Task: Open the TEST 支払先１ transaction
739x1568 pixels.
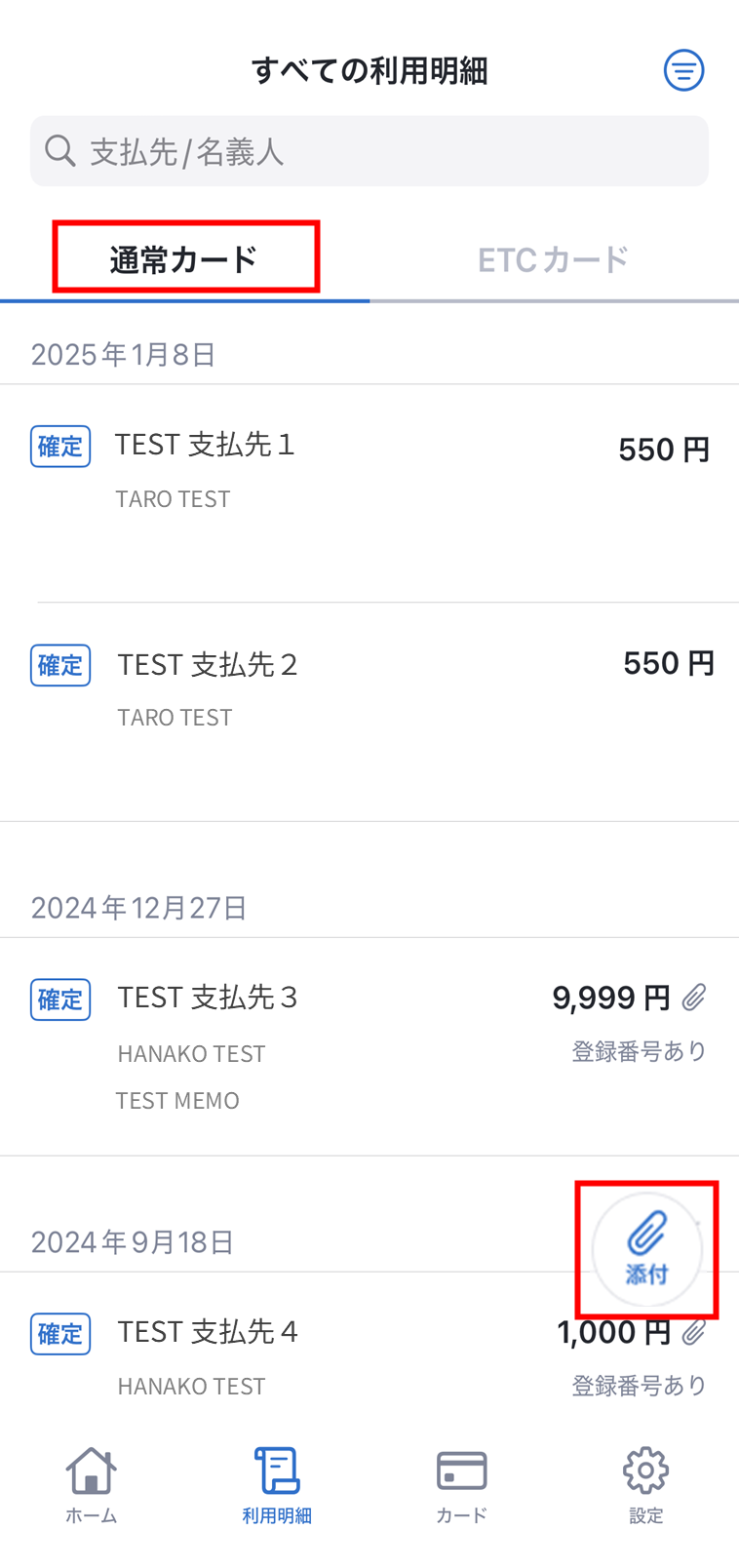Action: pos(369,493)
